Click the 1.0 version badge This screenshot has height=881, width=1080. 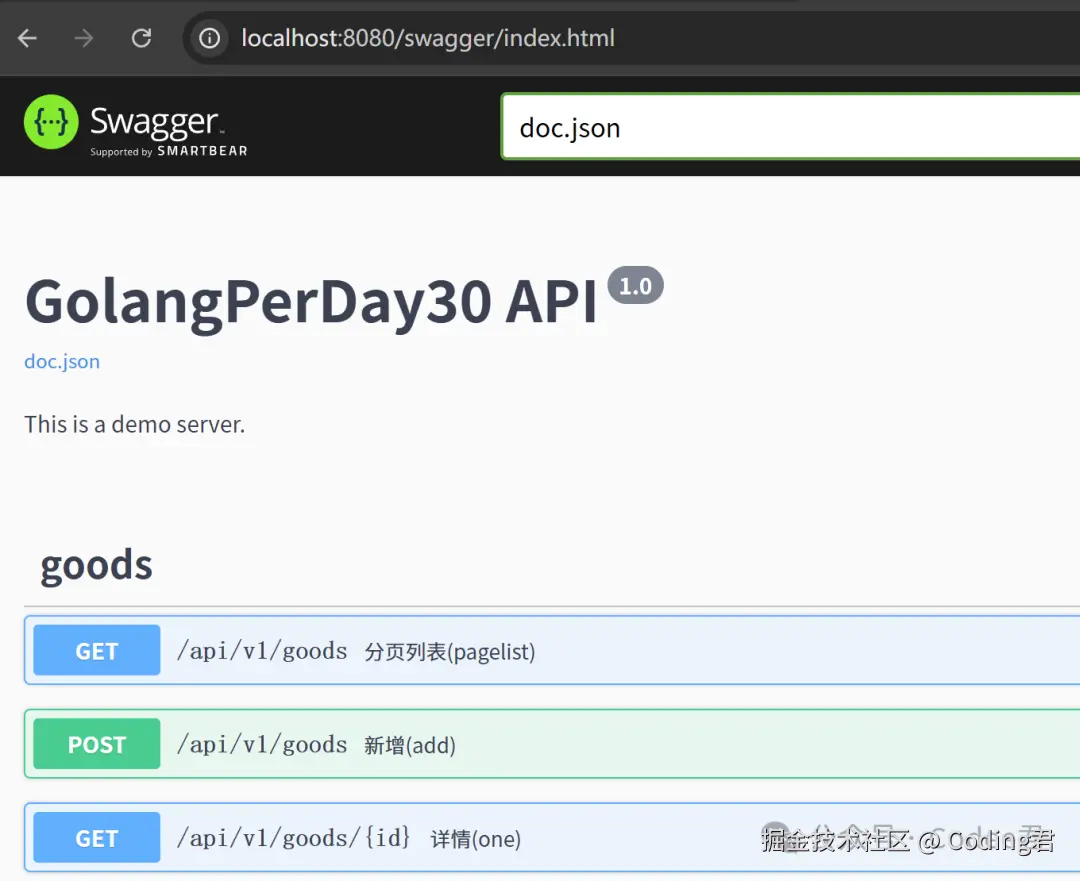point(635,287)
